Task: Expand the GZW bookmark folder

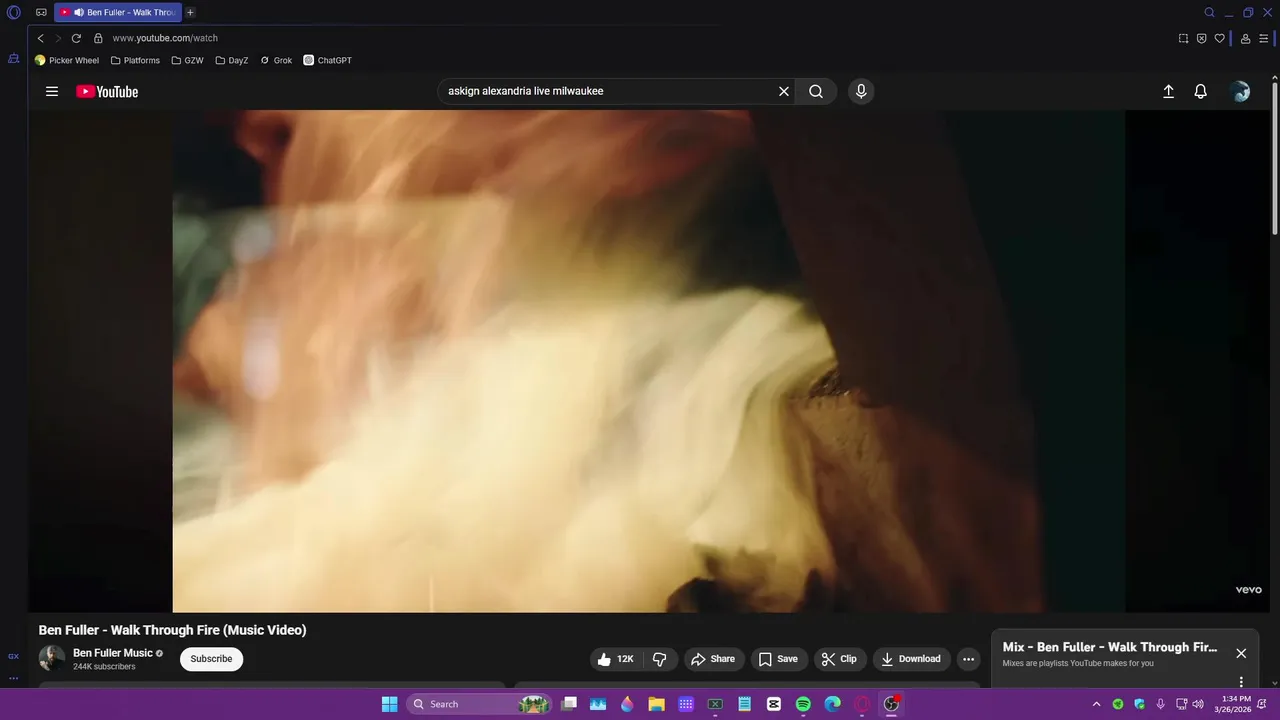Action: pyautogui.click(x=187, y=60)
